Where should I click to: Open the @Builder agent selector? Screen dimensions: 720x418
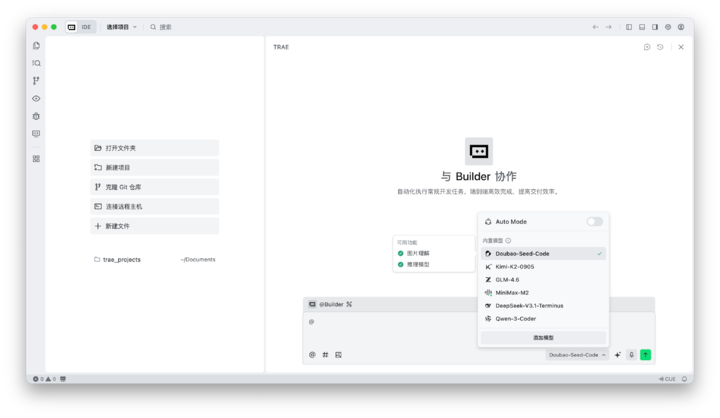(331, 304)
